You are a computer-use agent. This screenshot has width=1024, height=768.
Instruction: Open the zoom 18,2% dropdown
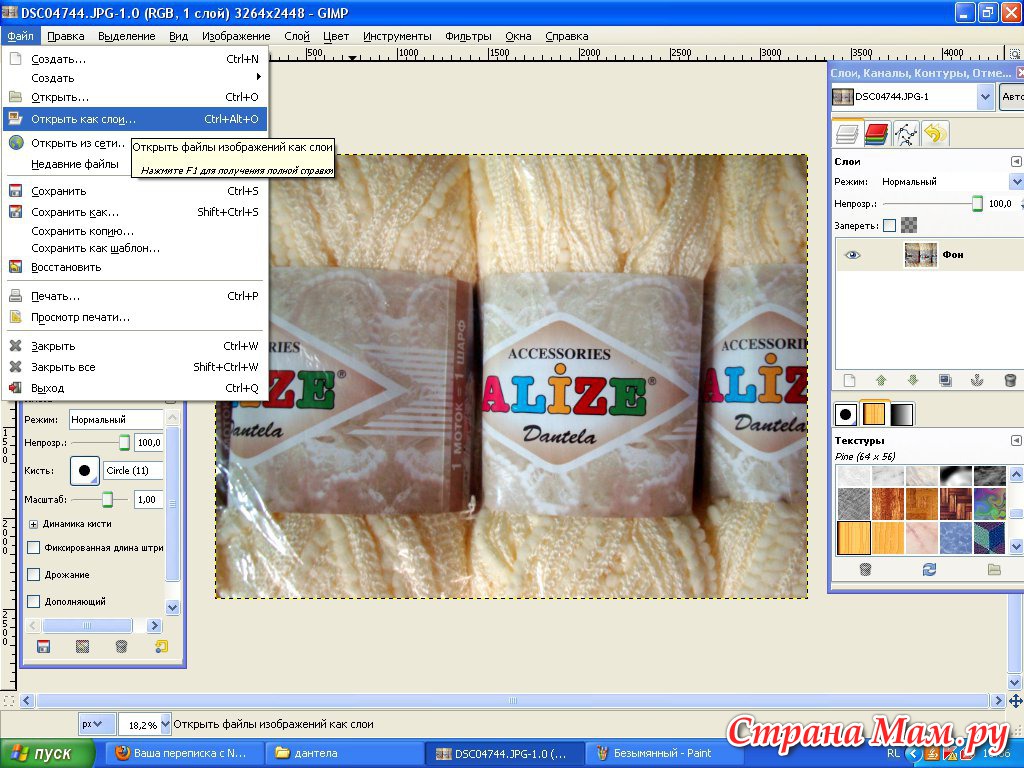coord(165,724)
